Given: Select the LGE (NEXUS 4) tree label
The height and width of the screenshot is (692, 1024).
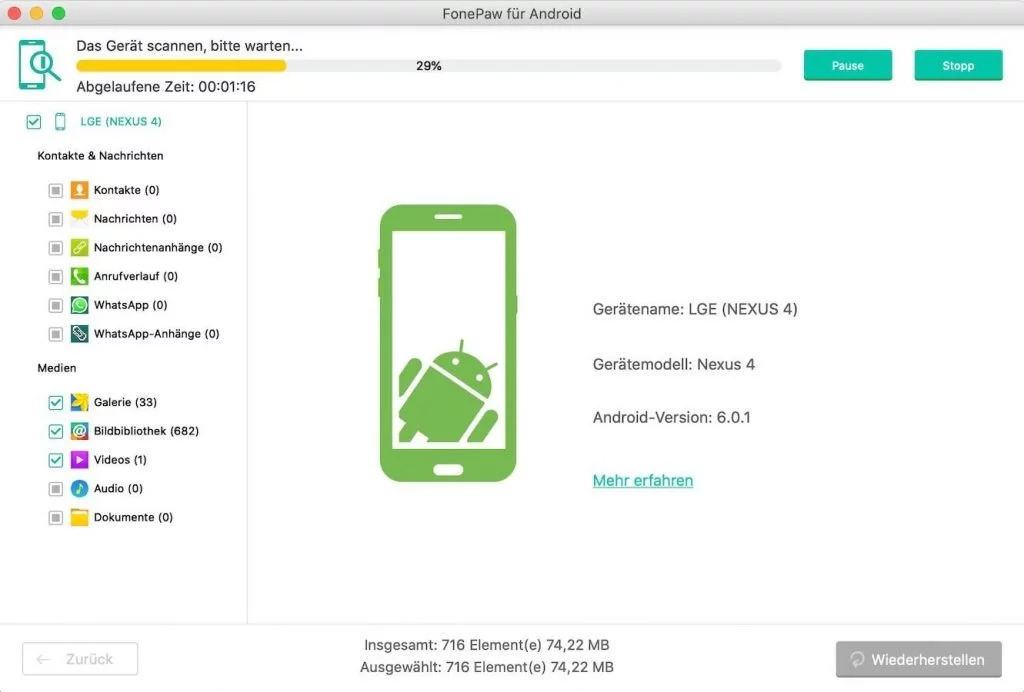Looking at the screenshot, I should [121, 121].
